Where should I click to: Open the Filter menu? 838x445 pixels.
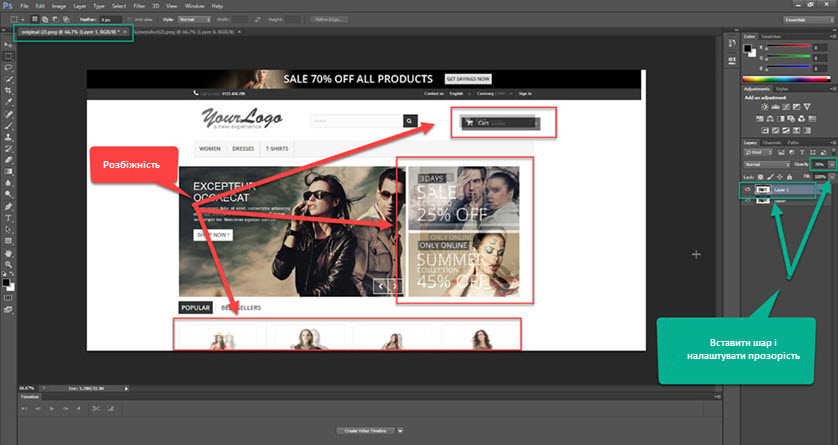139,6
